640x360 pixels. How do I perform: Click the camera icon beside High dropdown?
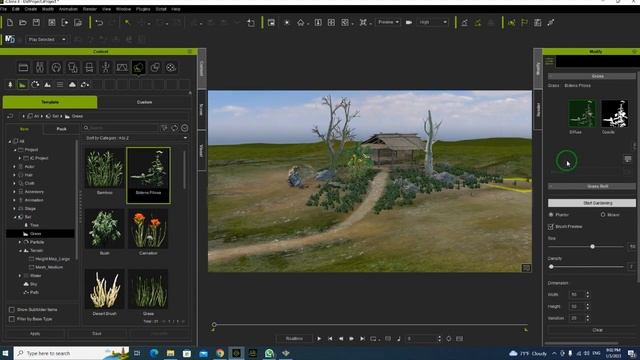(409, 22)
